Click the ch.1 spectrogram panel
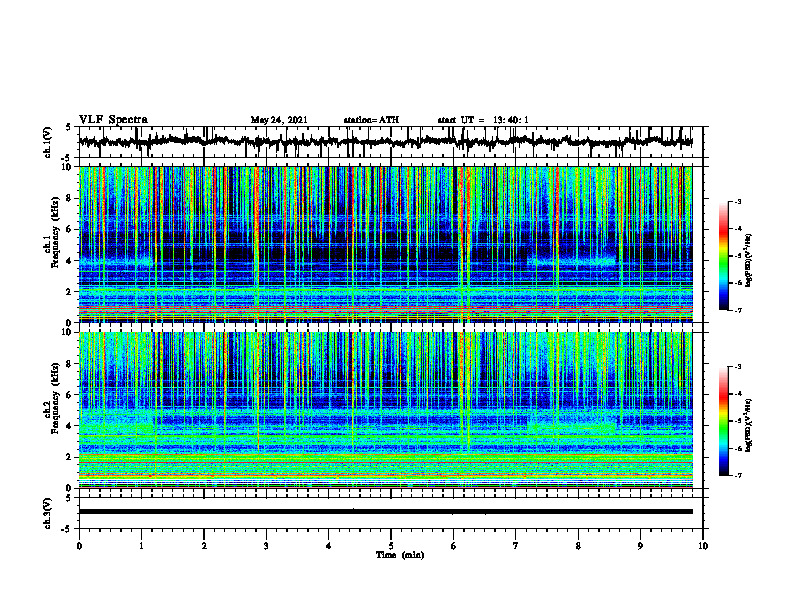Viewport: 792px width, 612px height. point(385,244)
